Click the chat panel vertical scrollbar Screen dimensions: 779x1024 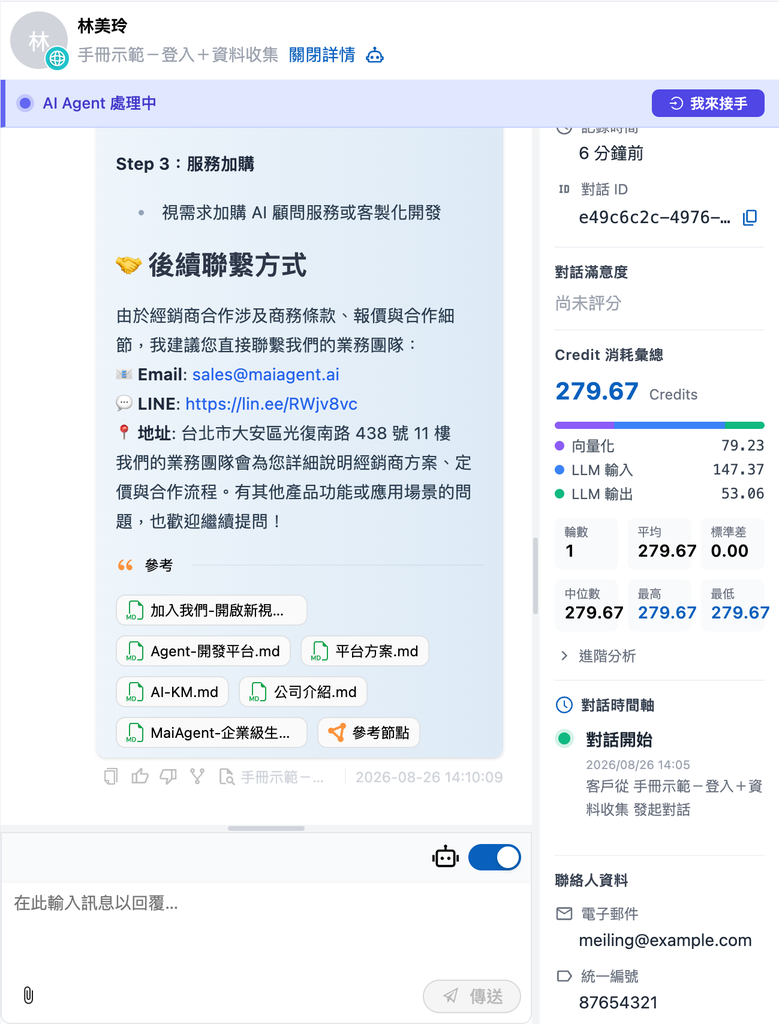pyautogui.click(x=535, y=577)
